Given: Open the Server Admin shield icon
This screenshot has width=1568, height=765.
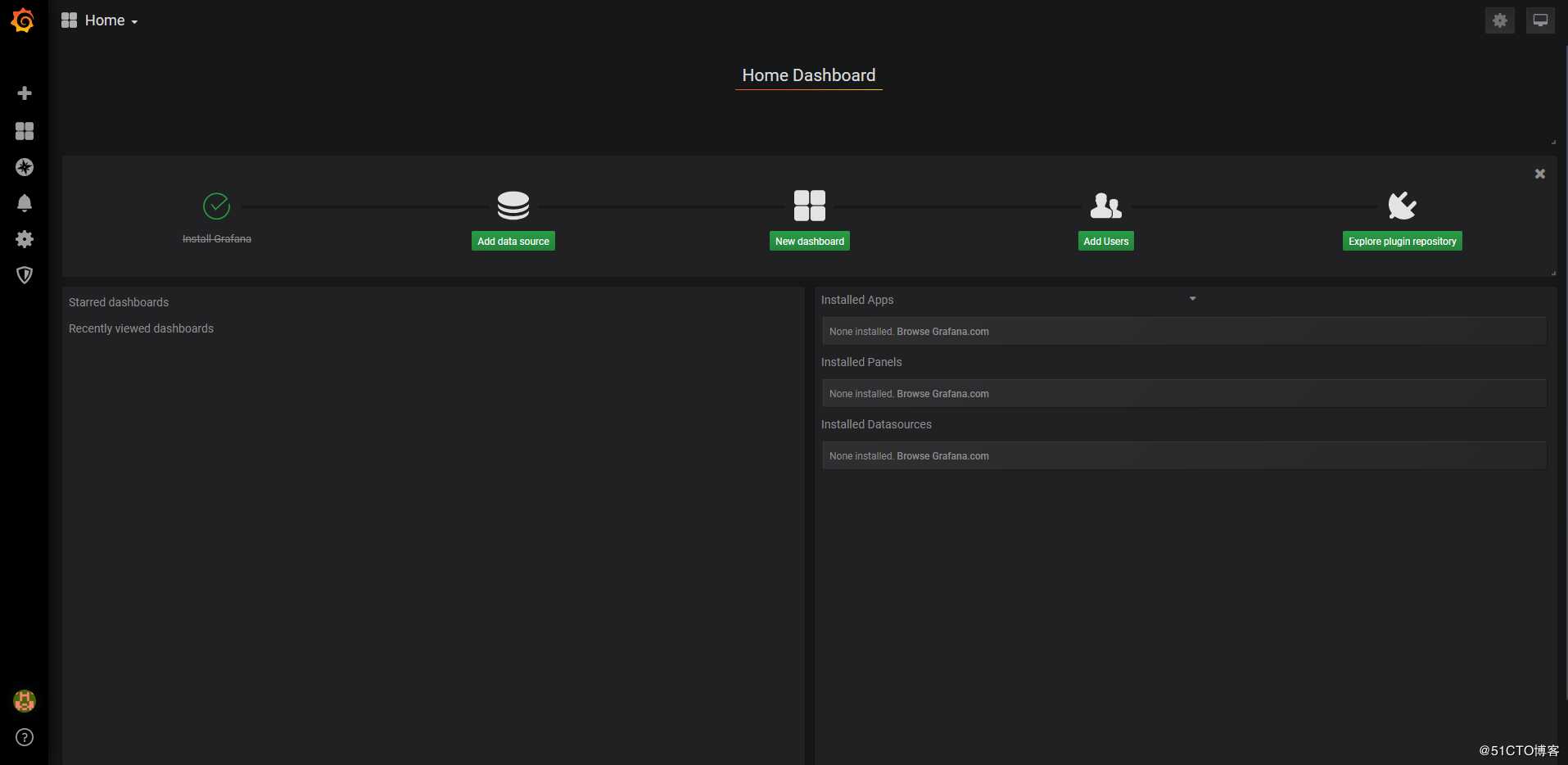Looking at the screenshot, I should click(x=25, y=275).
